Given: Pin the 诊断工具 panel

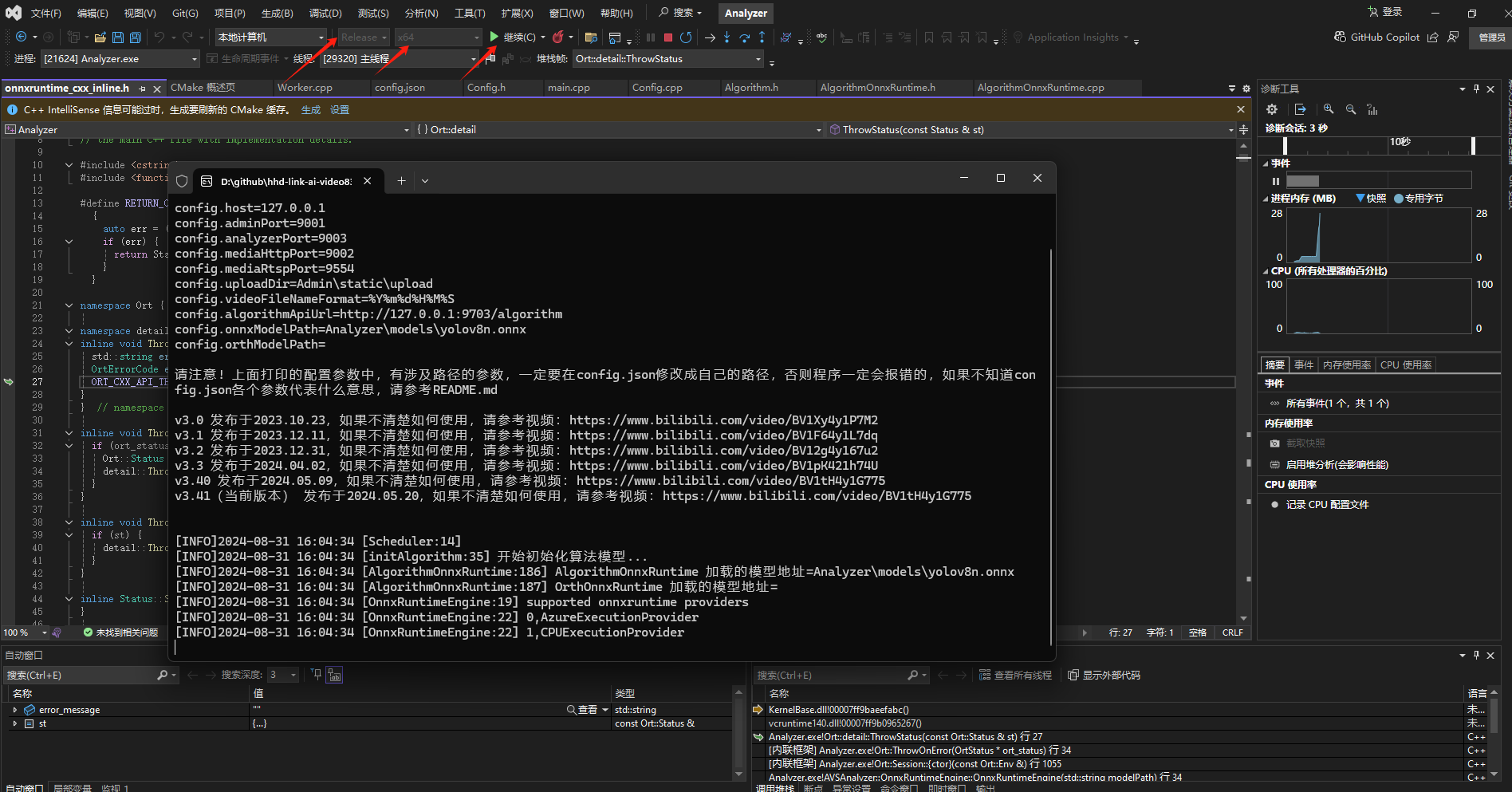Looking at the screenshot, I should coord(1476,89).
